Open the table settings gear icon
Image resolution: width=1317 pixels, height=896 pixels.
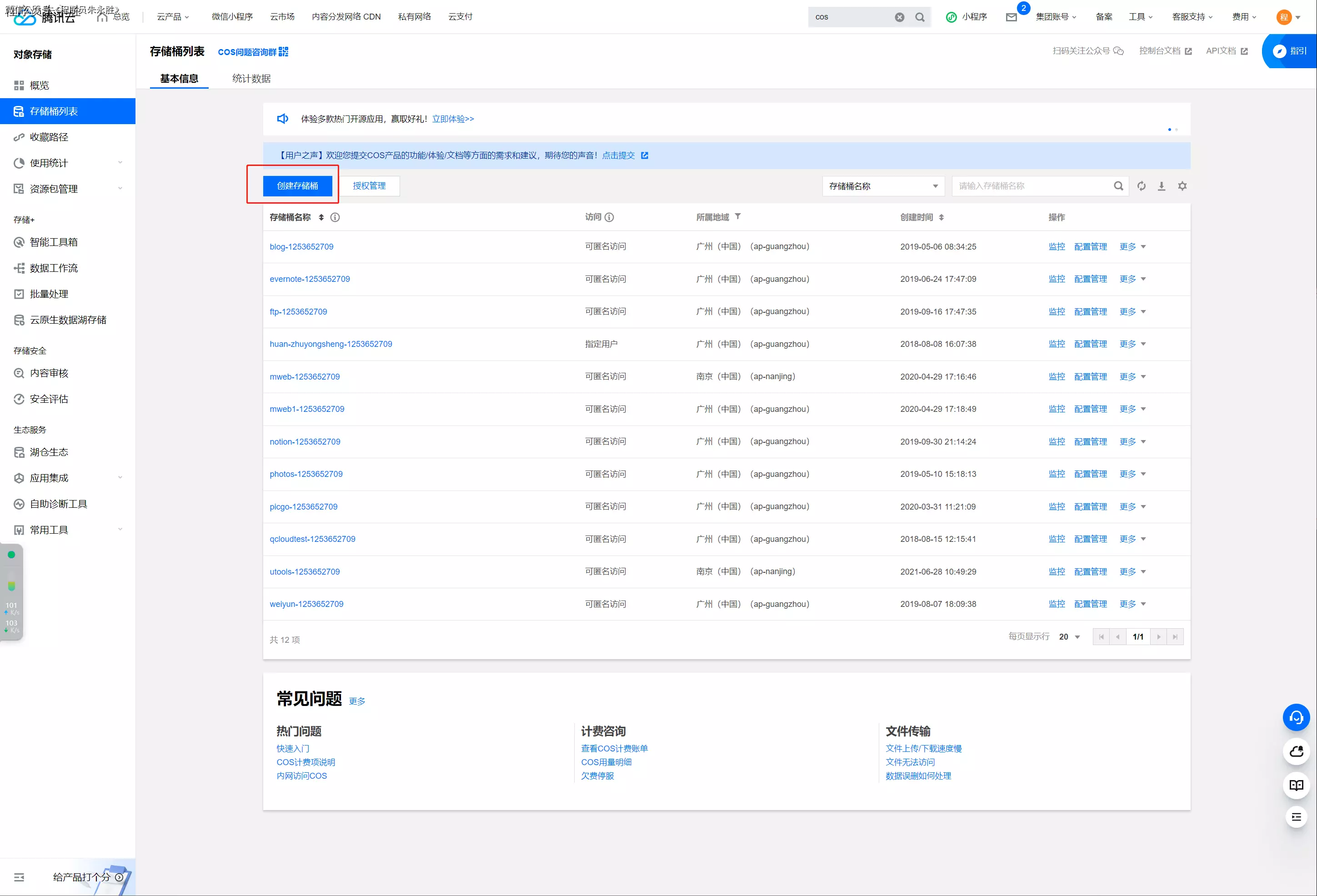(x=1182, y=186)
